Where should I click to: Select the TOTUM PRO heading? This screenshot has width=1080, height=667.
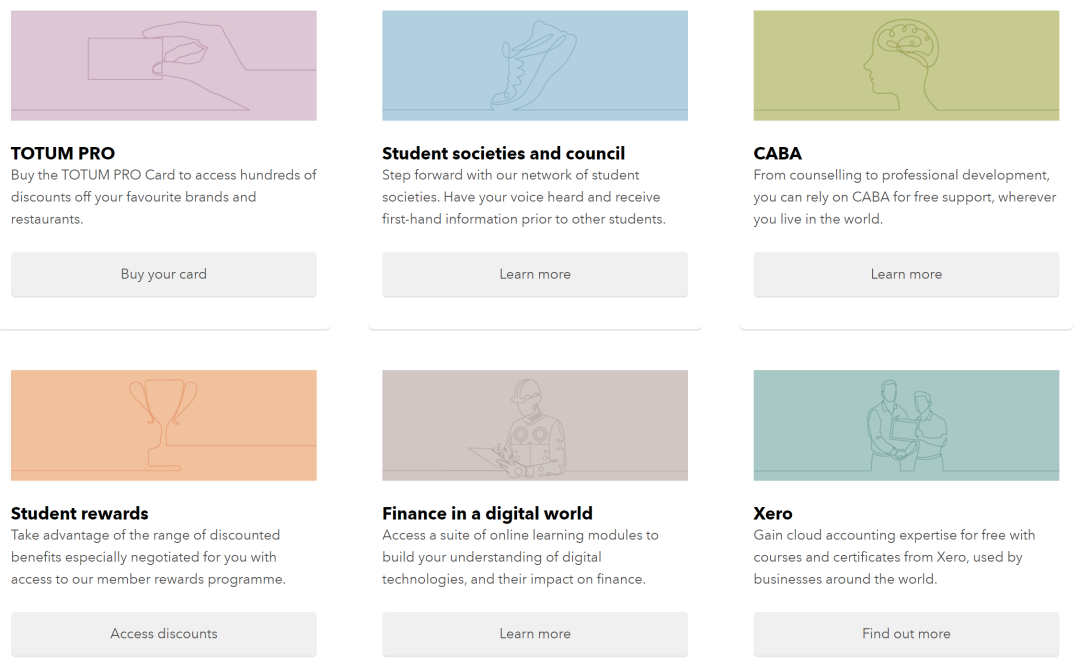(63, 153)
